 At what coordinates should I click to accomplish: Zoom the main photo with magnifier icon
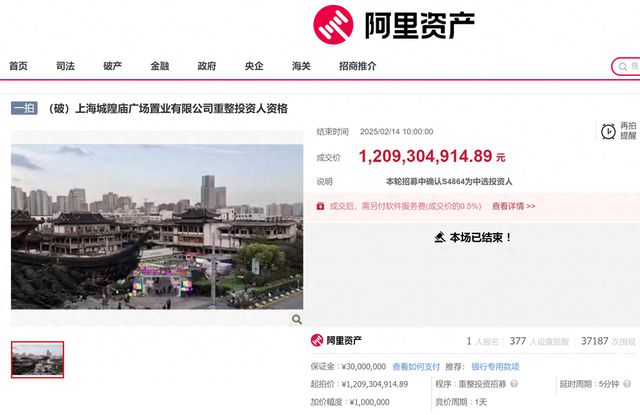(x=297, y=319)
